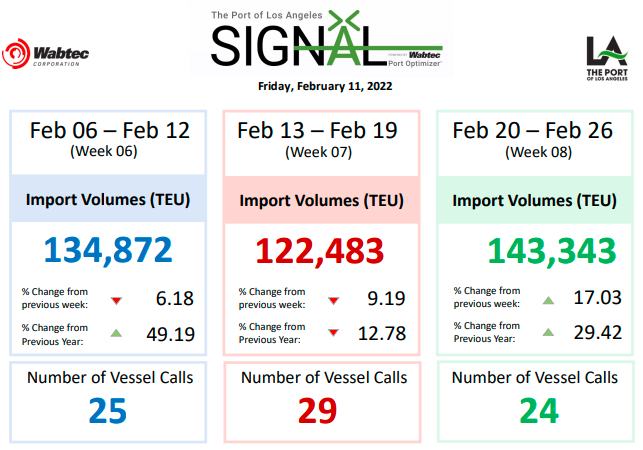Select the Feb 06 – Feb 12 week header
Screen dimensions: 643x450
pyautogui.click(x=109, y=138)
